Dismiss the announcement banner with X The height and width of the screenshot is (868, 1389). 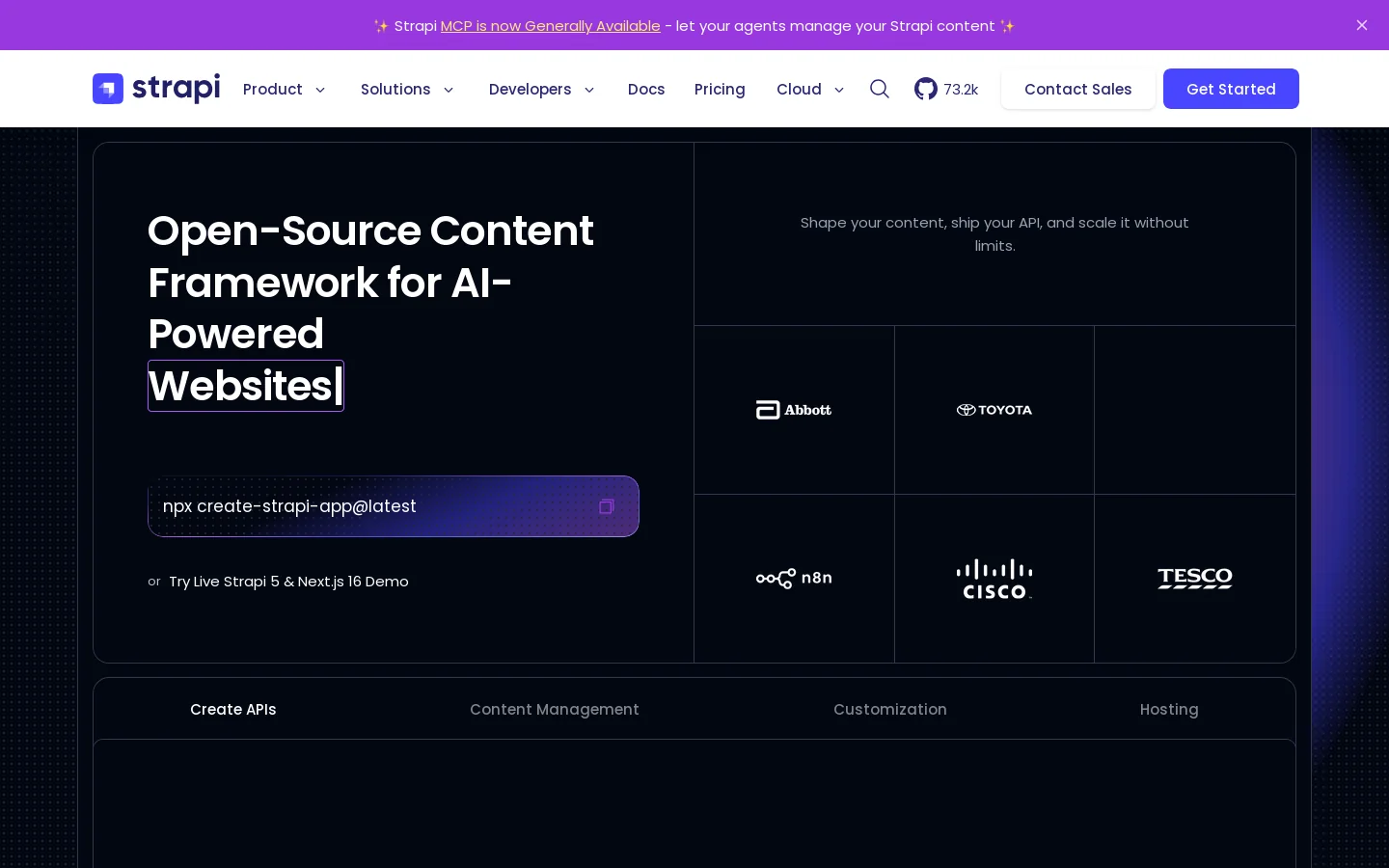point(1362,25)
